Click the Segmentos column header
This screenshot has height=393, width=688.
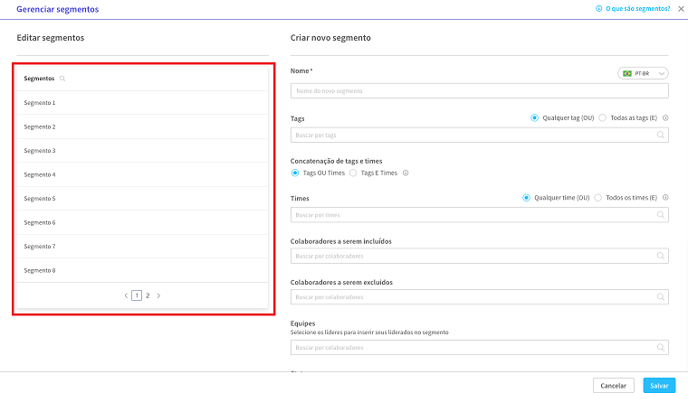39,79
